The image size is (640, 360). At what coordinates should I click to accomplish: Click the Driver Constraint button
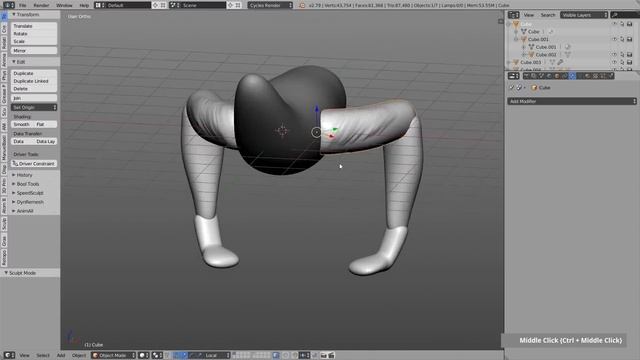tap(34, 164)
